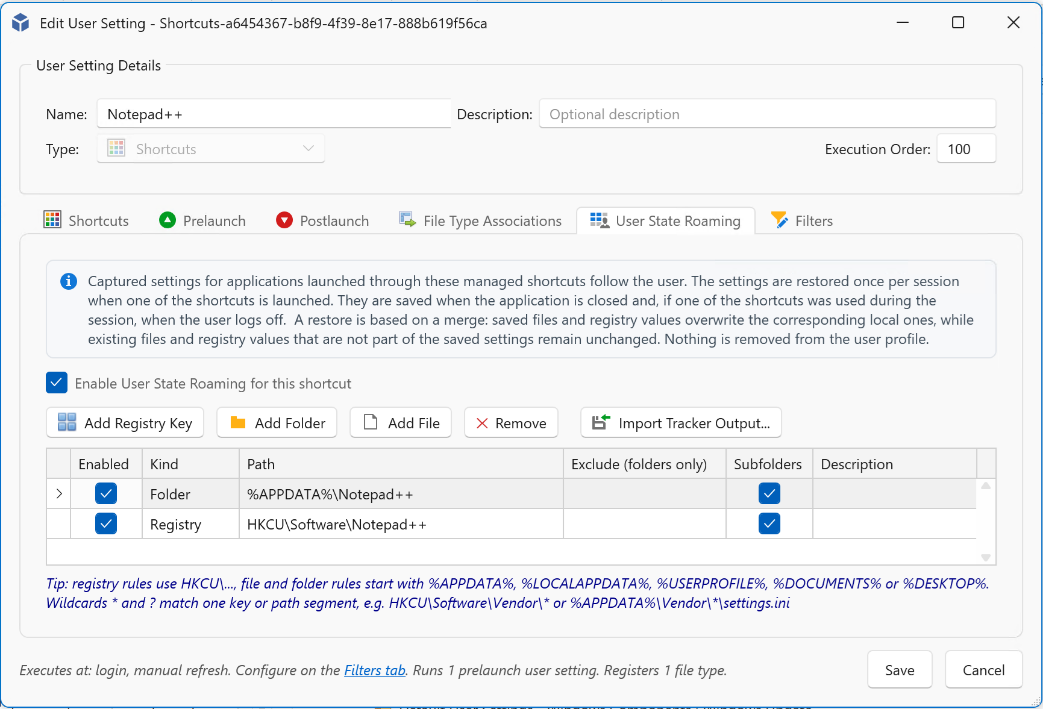
Task: Select the HKCU\Software\Notepad++ path cell
Action: [x=401, y=523]
